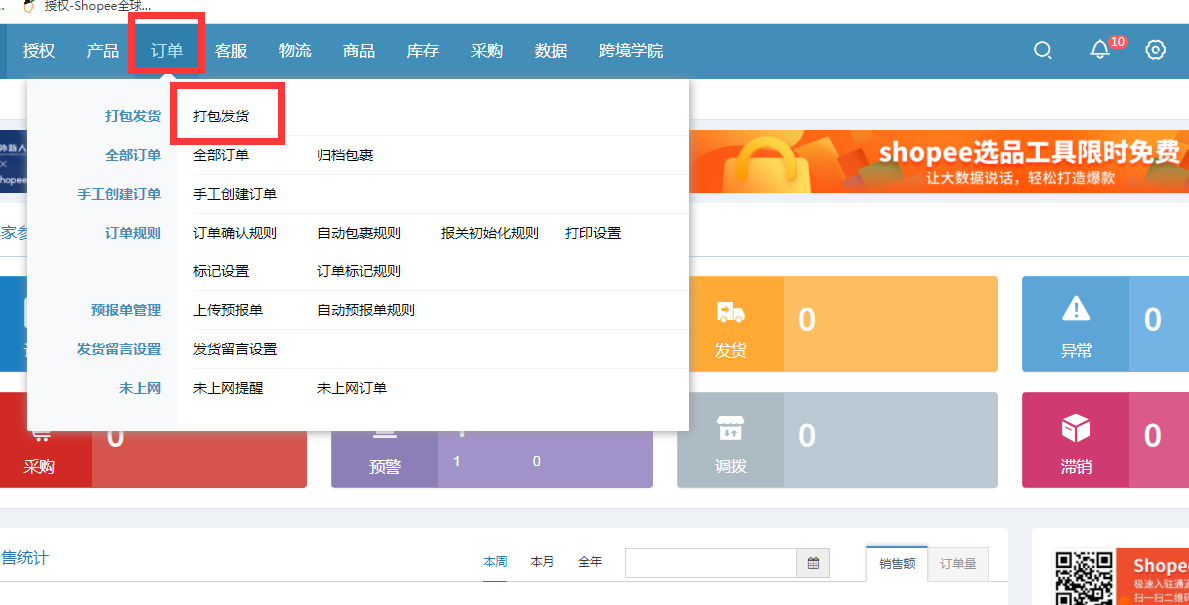
Task: Open 上传预报单 link
Action: point(227,310)
